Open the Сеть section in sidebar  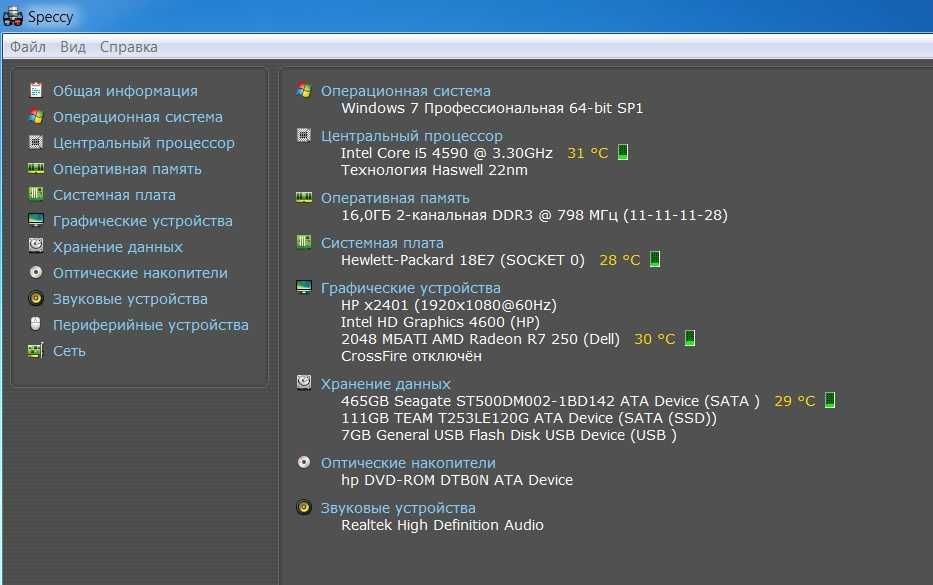click(x=69, y=351)
